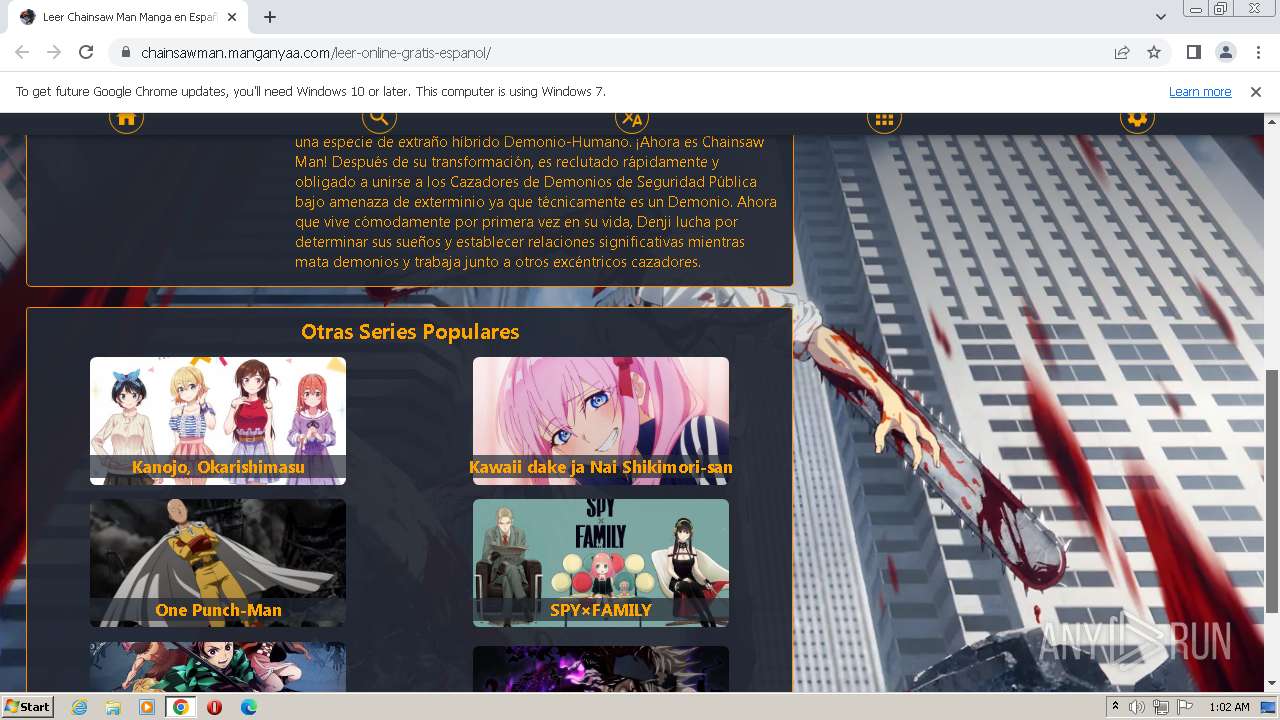Go back using browser back arrow
The image size is (1280, 720).
point(22,52)
